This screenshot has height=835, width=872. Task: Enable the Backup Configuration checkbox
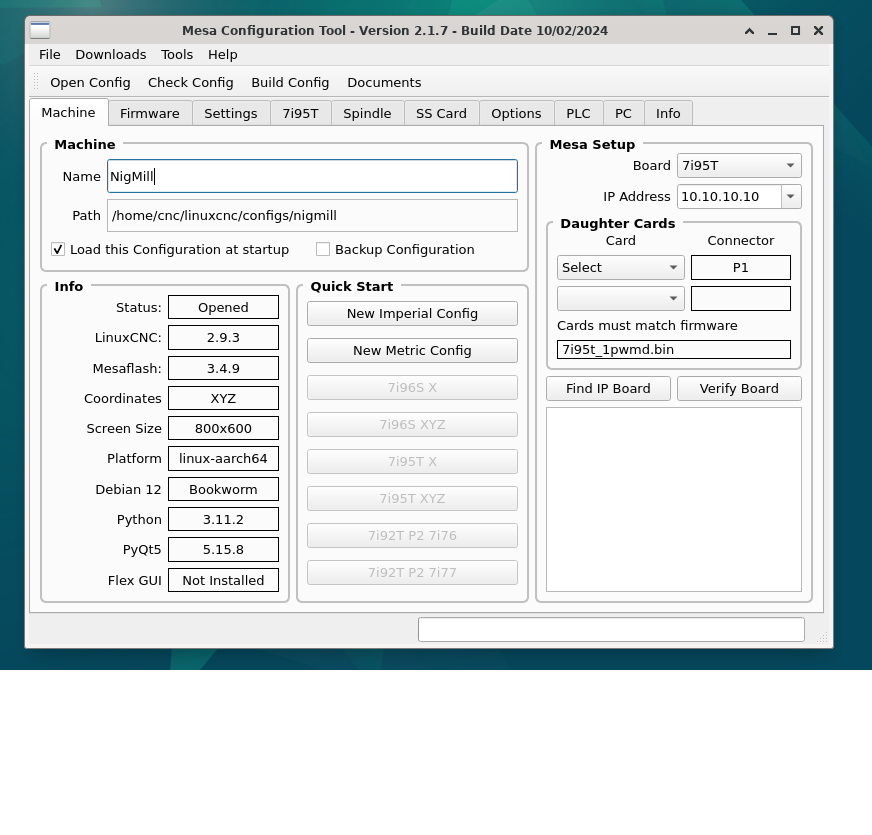point(323,249)
